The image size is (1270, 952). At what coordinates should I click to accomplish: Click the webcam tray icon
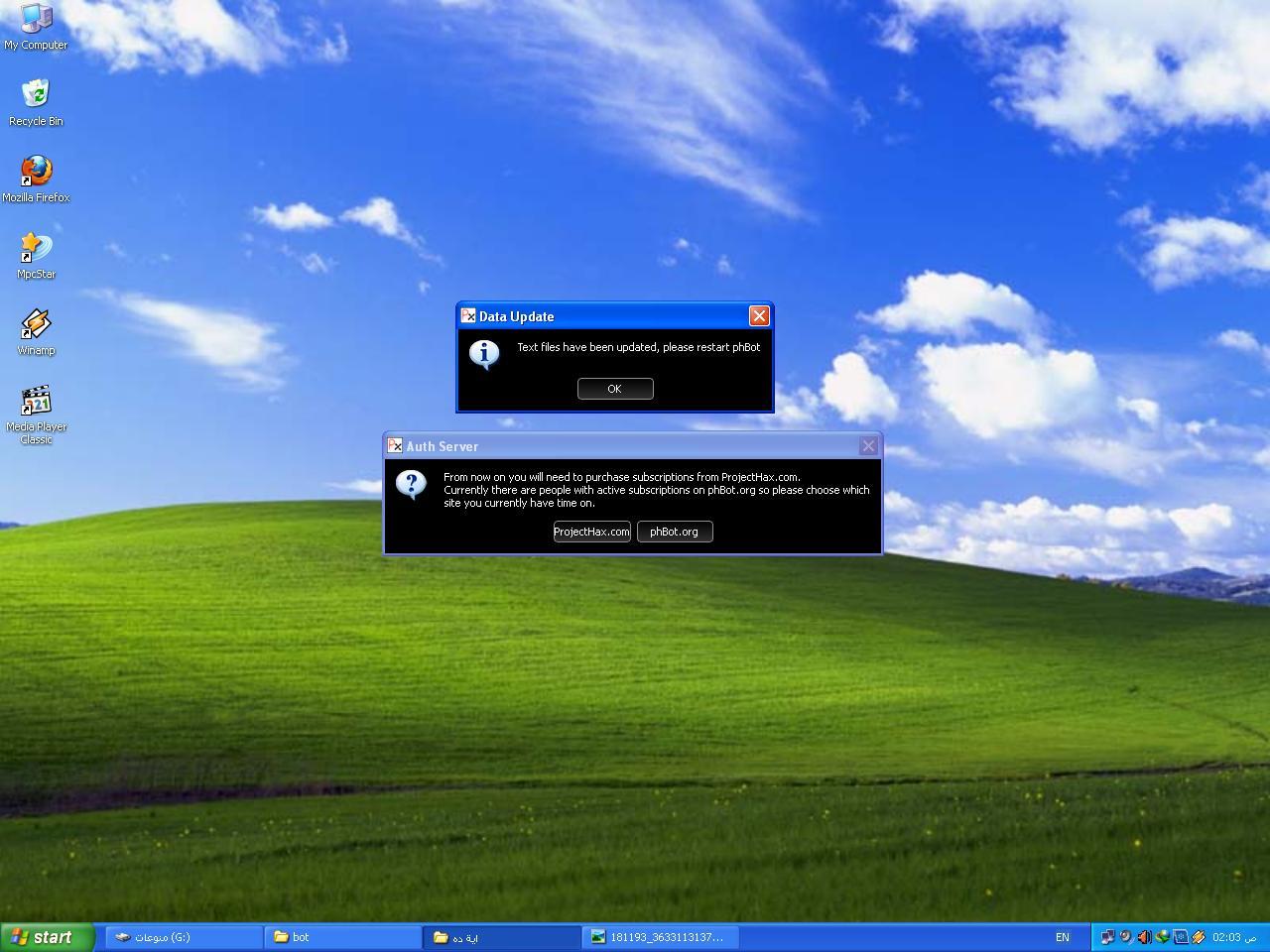pos(1125,937)
